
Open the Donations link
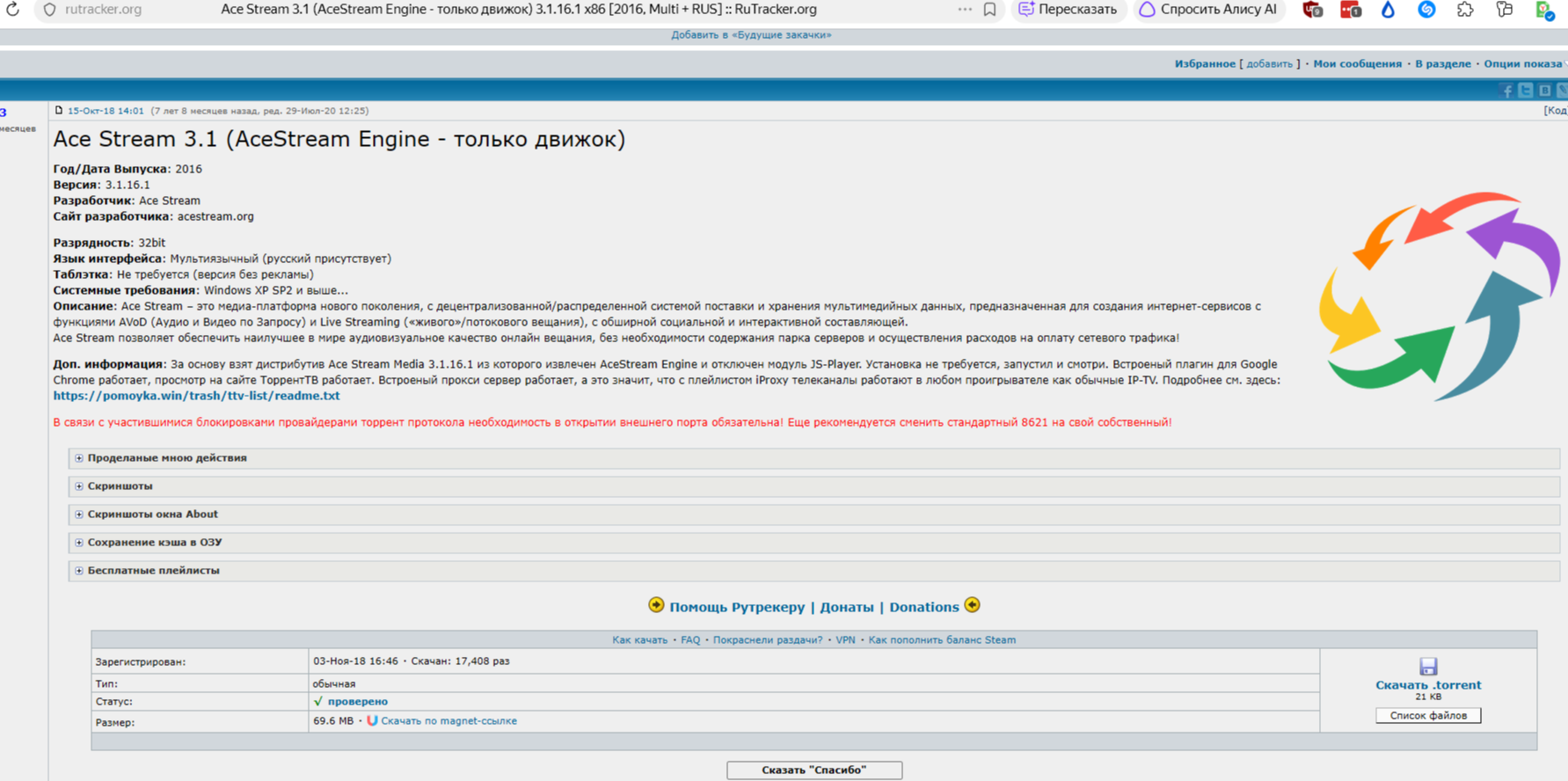tap(923, 607)
